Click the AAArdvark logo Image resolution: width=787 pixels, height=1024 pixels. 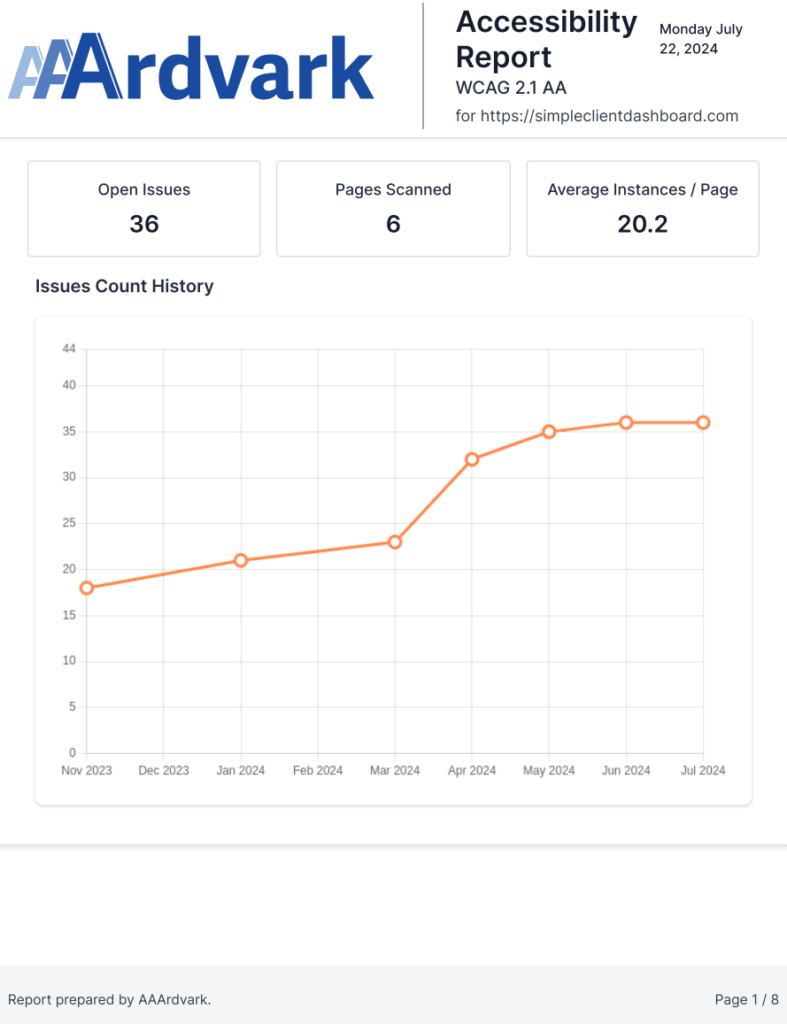[x=191, y=67]
